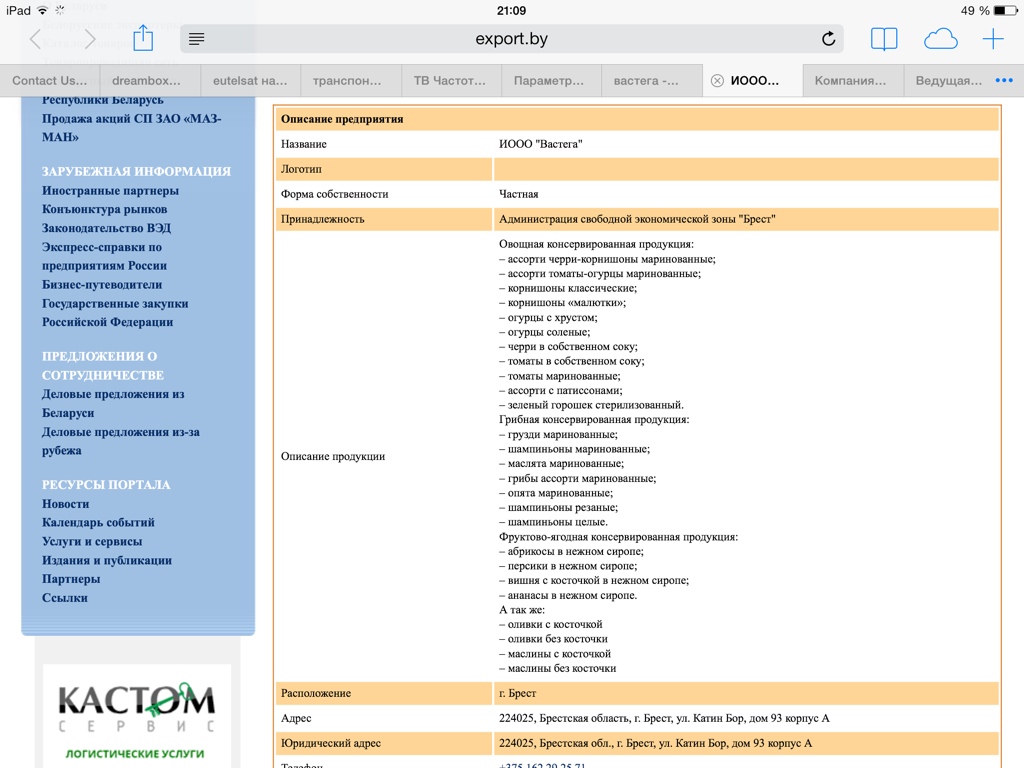Image resolution: width=1024 pixels, height=768 pixels.
Task: Add a new tab with plus icon
Action: coord(993,39)
